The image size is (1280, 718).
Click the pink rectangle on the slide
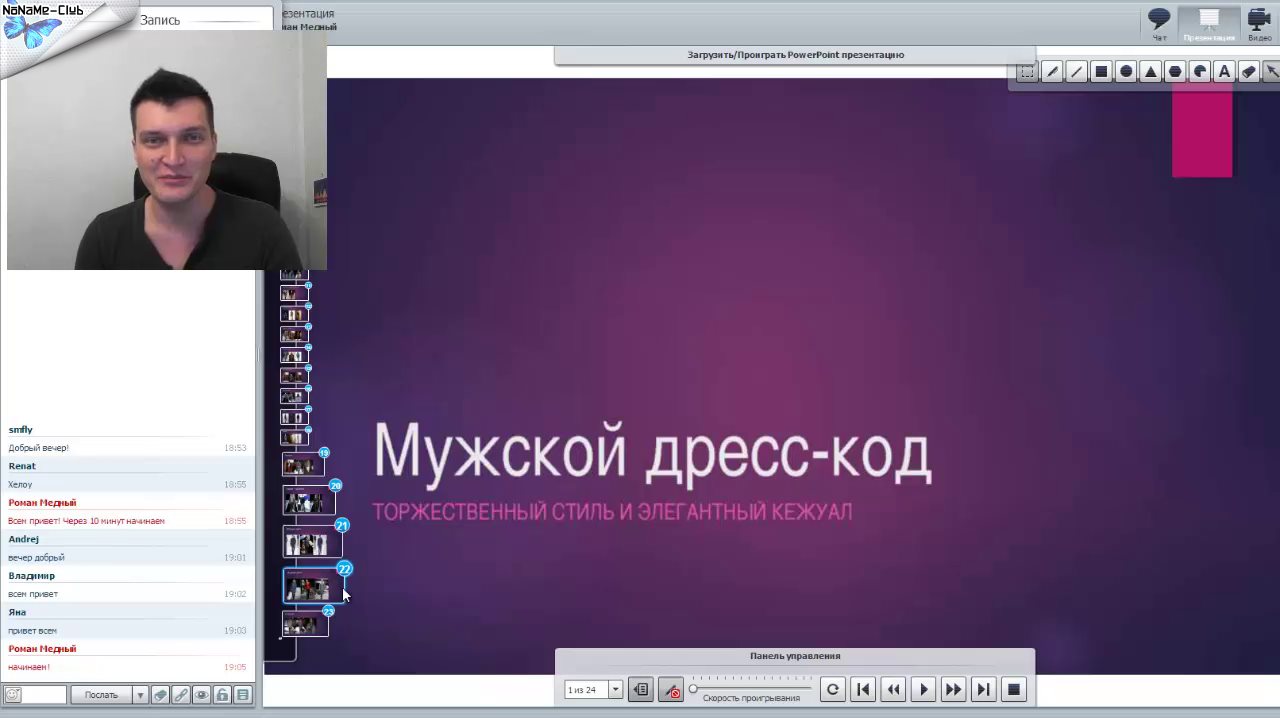pos(1202,130)
